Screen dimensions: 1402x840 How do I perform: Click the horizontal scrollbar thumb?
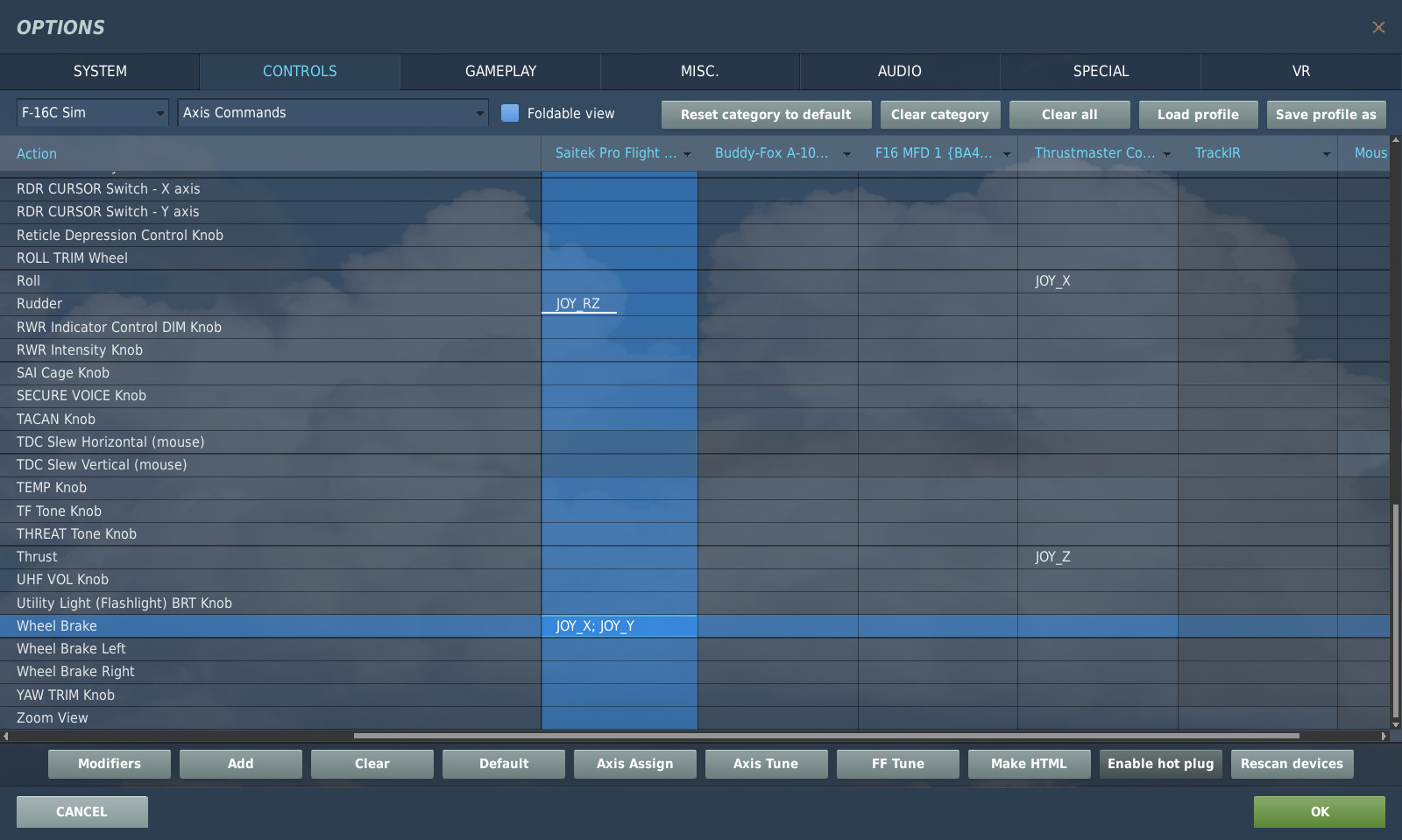point(826,736)
